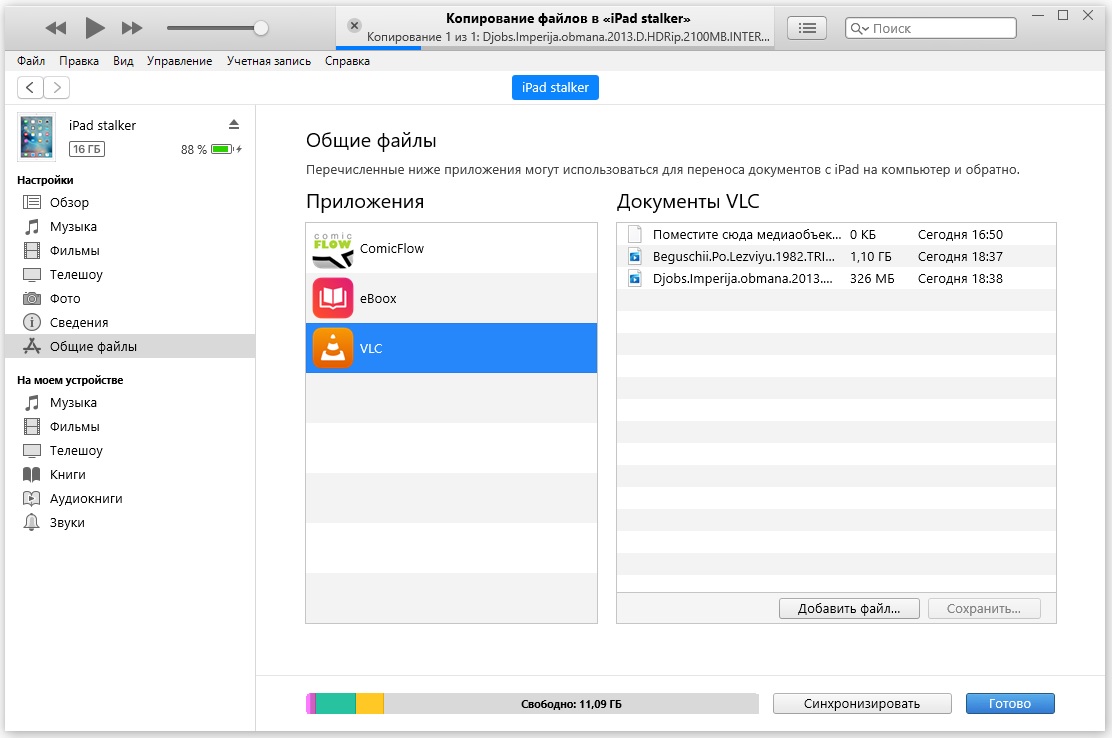Click the Свободно: 11,09 ГБ storage label

(571, 704)
